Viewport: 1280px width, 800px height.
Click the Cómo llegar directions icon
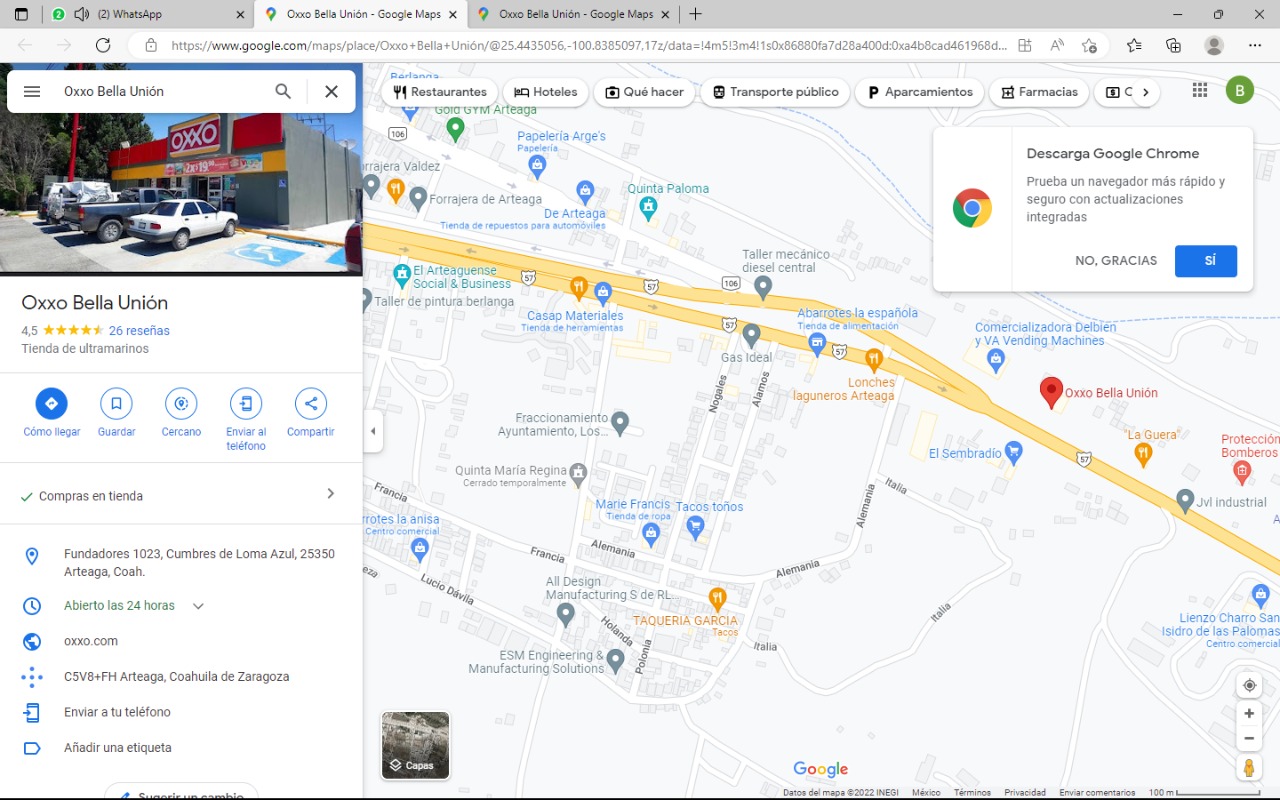(x=51, y=404)
